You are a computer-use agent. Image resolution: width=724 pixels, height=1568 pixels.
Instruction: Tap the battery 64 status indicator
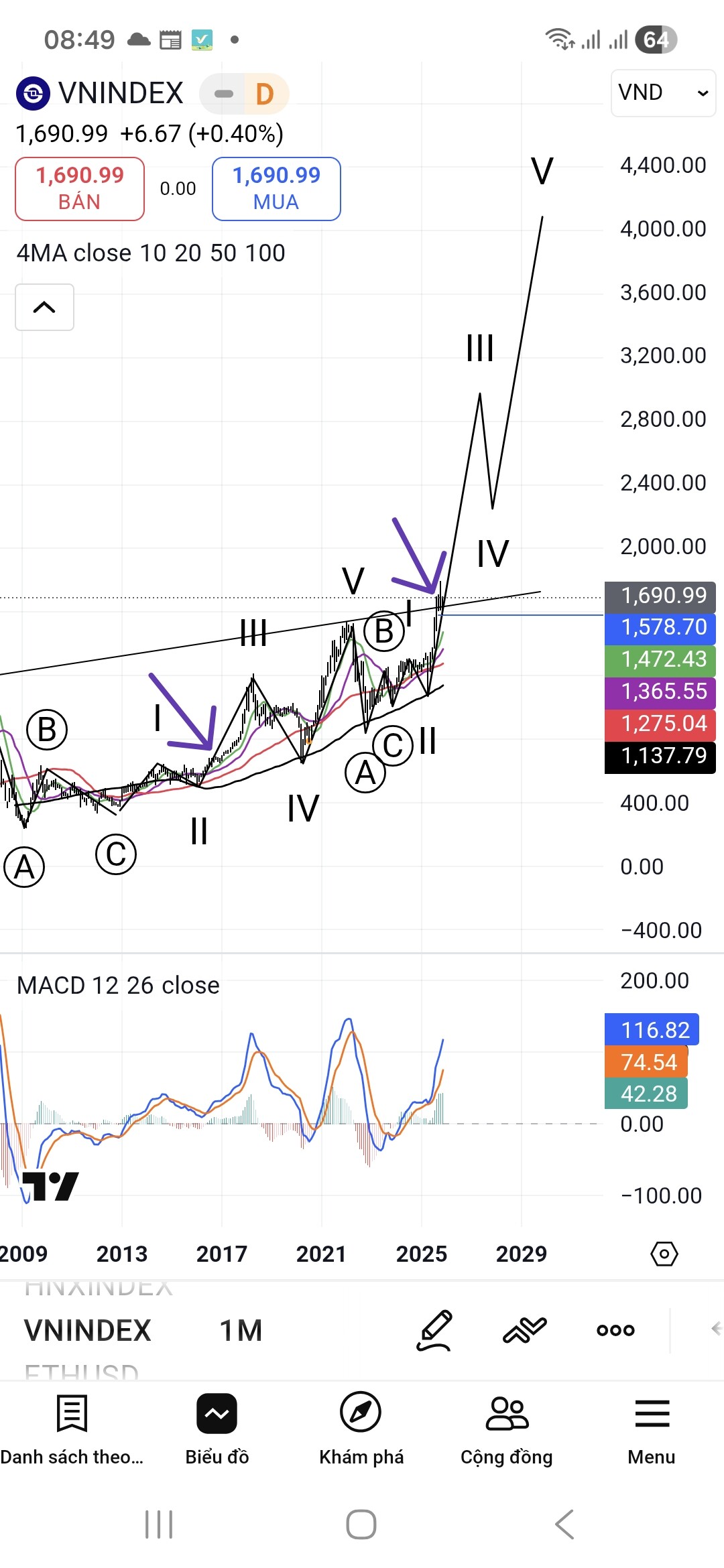[x=656, y=40]
